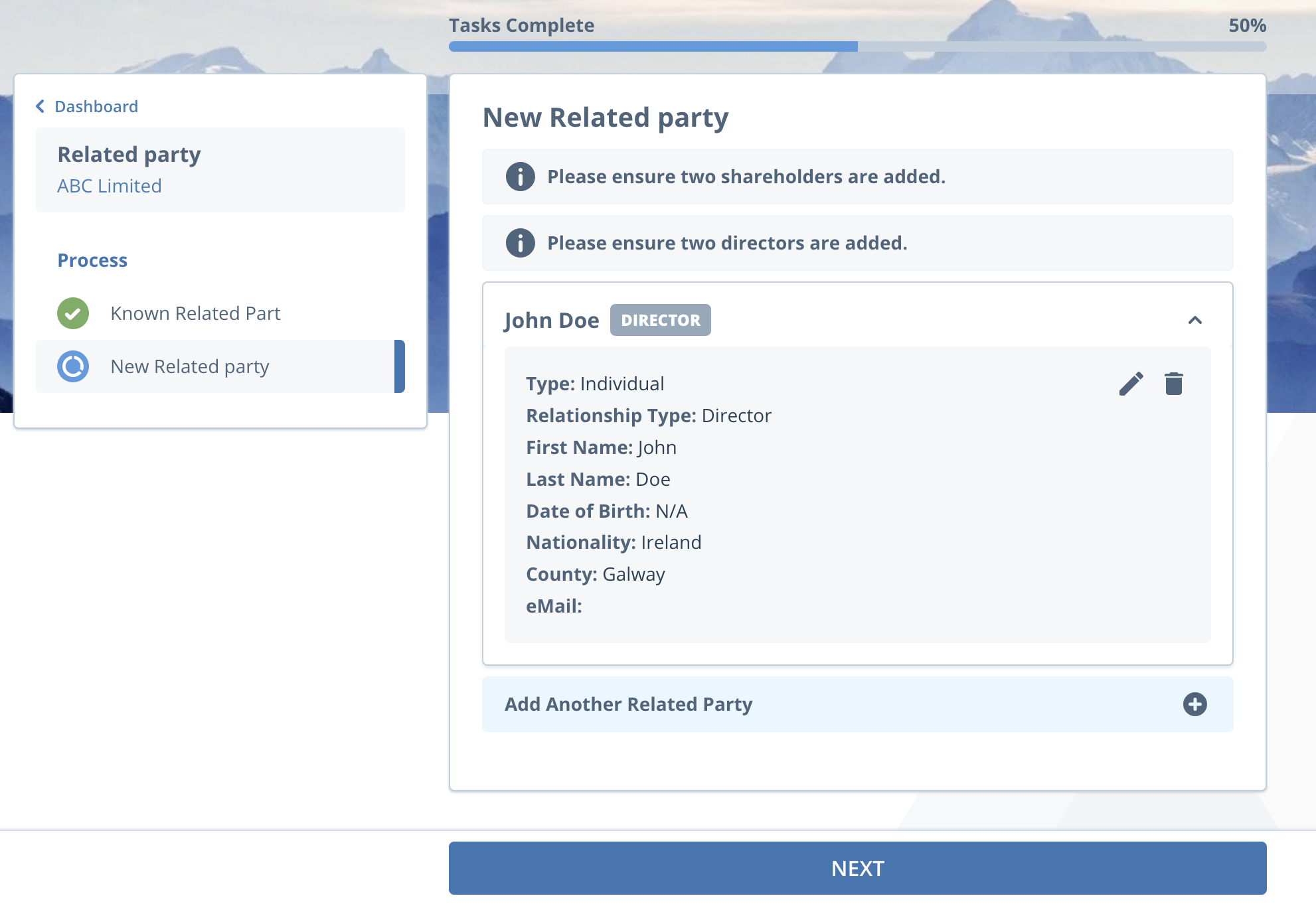Image resolution: width=1316 pixels, height=904 pixels.
Task: Edit John Doe with pencil icon
Action: coord(1131,384)
